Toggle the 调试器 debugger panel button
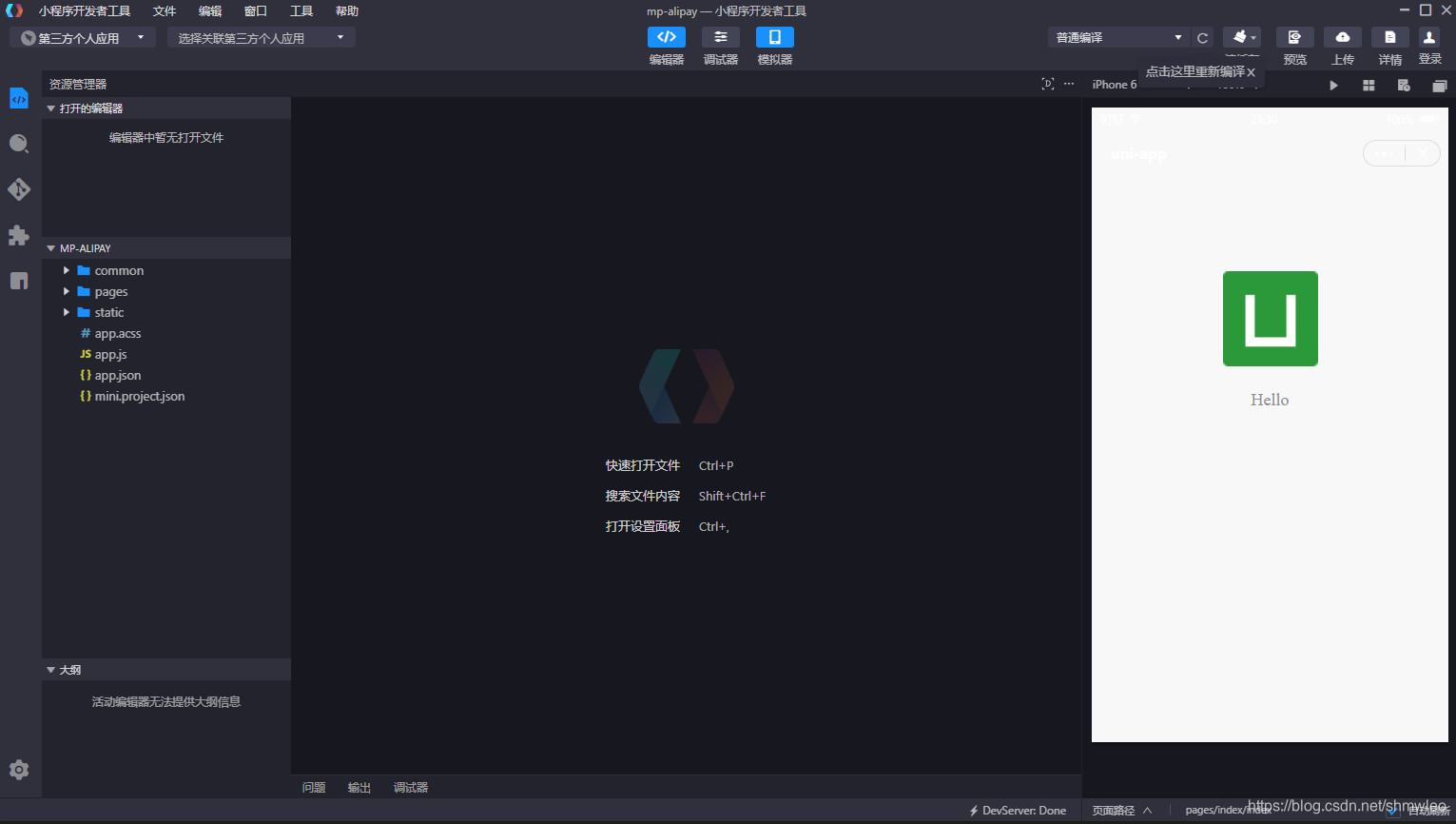 tap(721, 37)
